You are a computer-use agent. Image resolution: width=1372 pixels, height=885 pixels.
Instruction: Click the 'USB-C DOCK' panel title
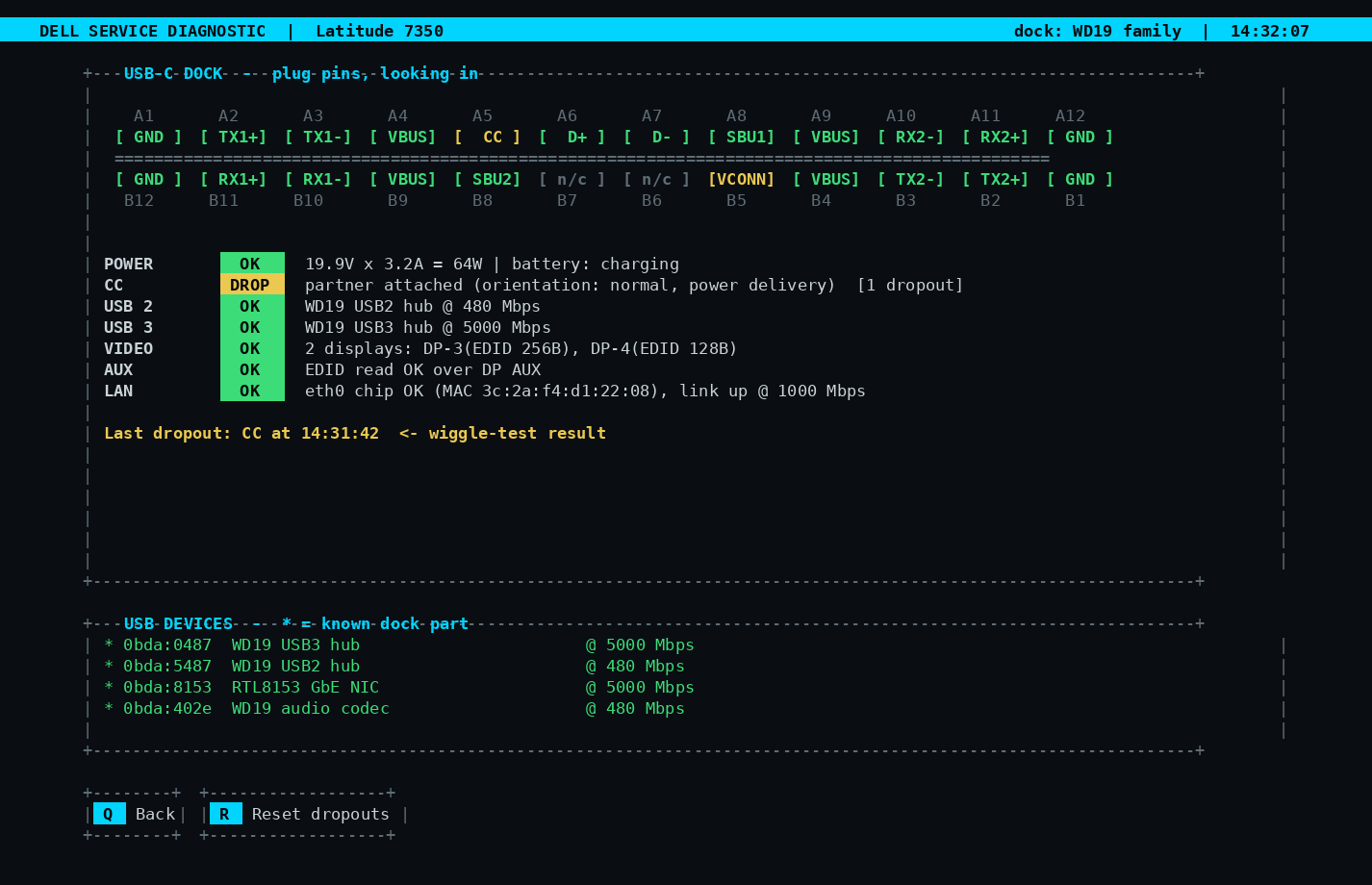point(173,73)
